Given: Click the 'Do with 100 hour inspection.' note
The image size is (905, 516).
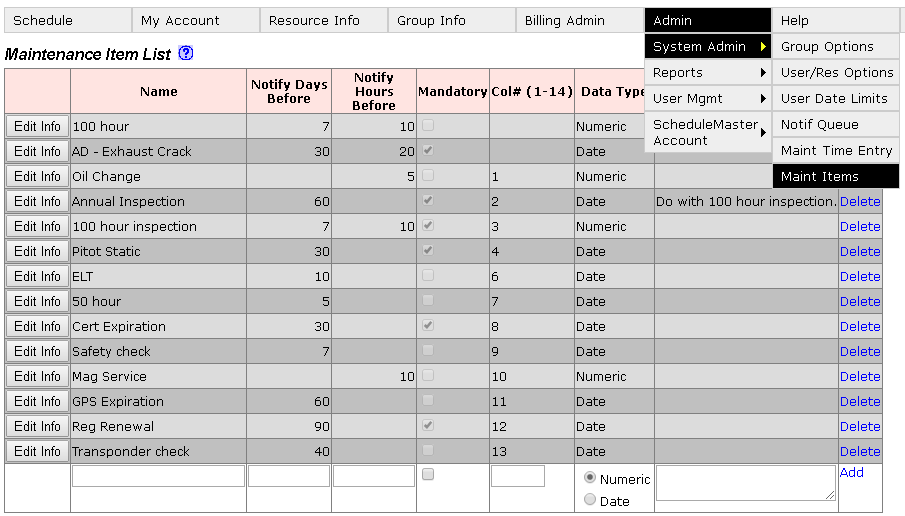Looking at the screenshot, I should coord(746,201).
